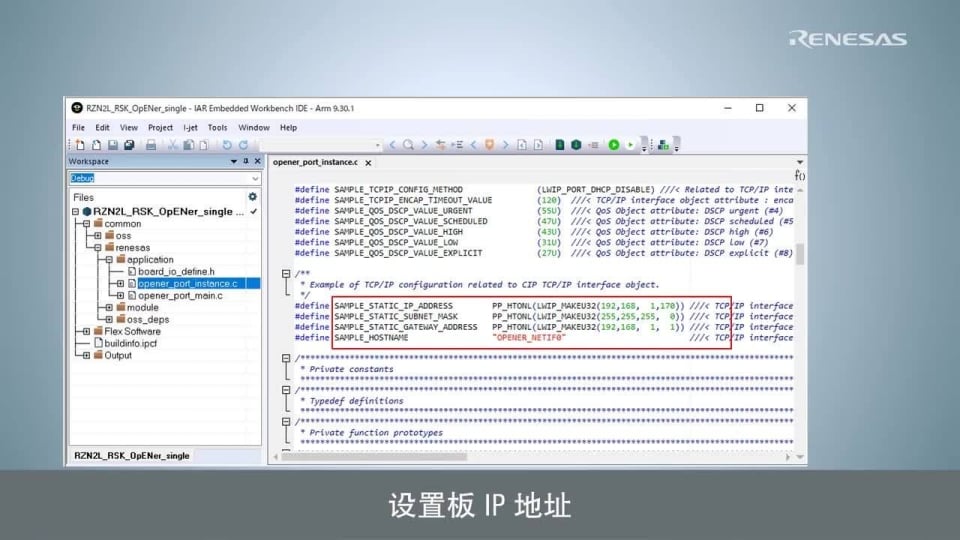Collapse the Private function prototypes code fold
Screen dimensions: 960x540
(286, 422)
